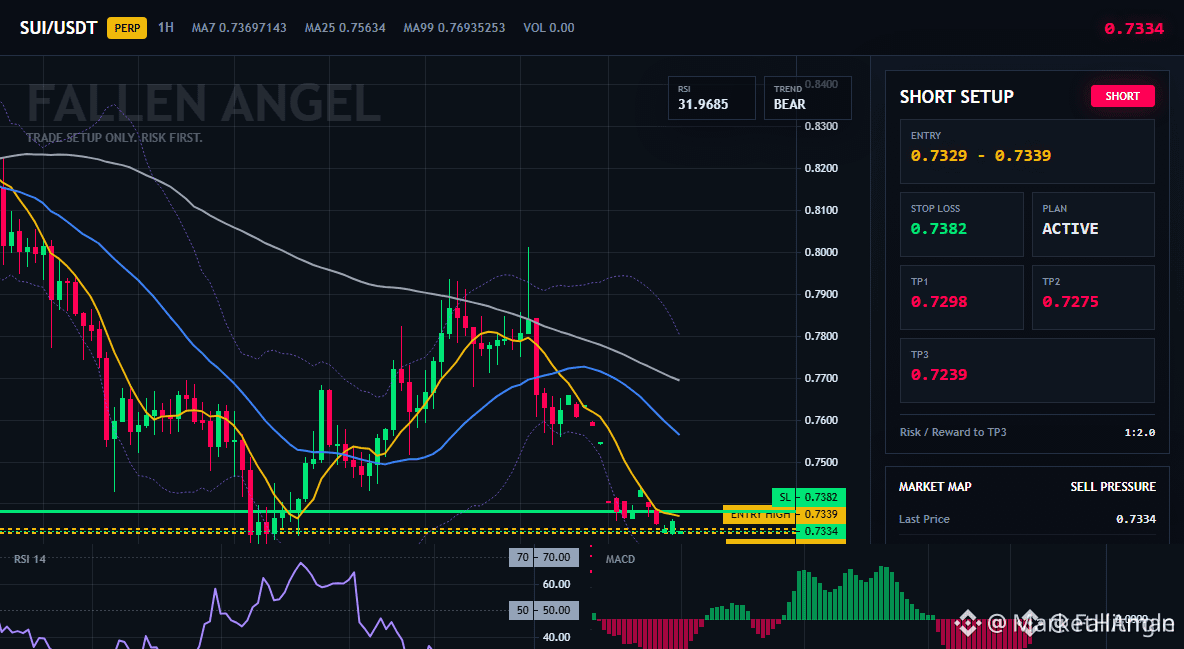Click the yellow PERP badge
Viewport: 1184px width, 649px height.
coord(127,28)
